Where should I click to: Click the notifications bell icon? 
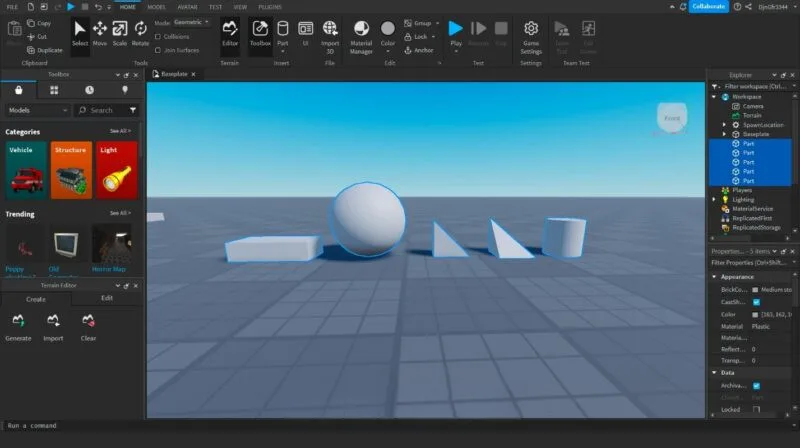(x=683, y=7)
